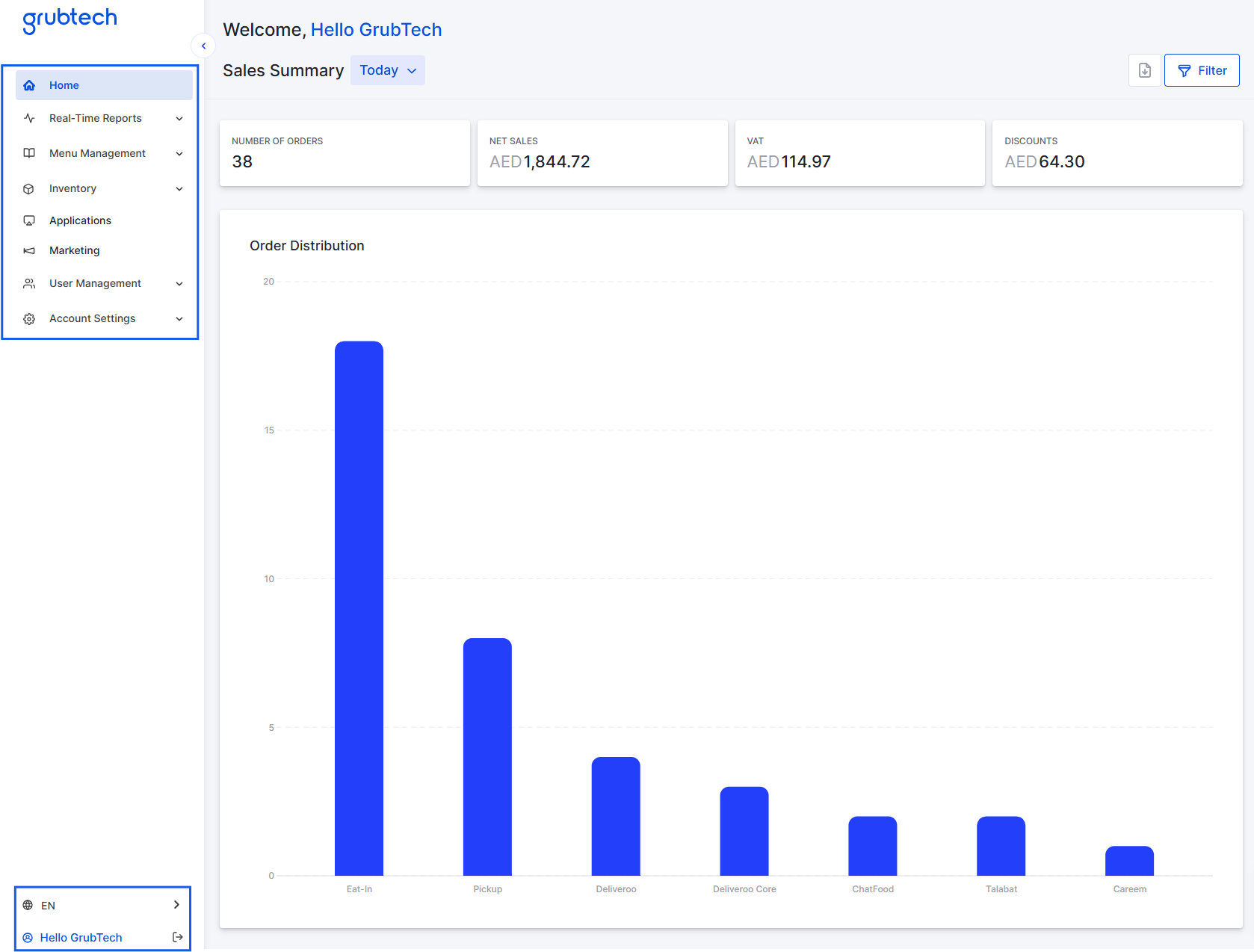The width and height of the screenshot is (1254, 952).
Task: Click the Eat-In bar in chart
Action: (x=359, y=608)
